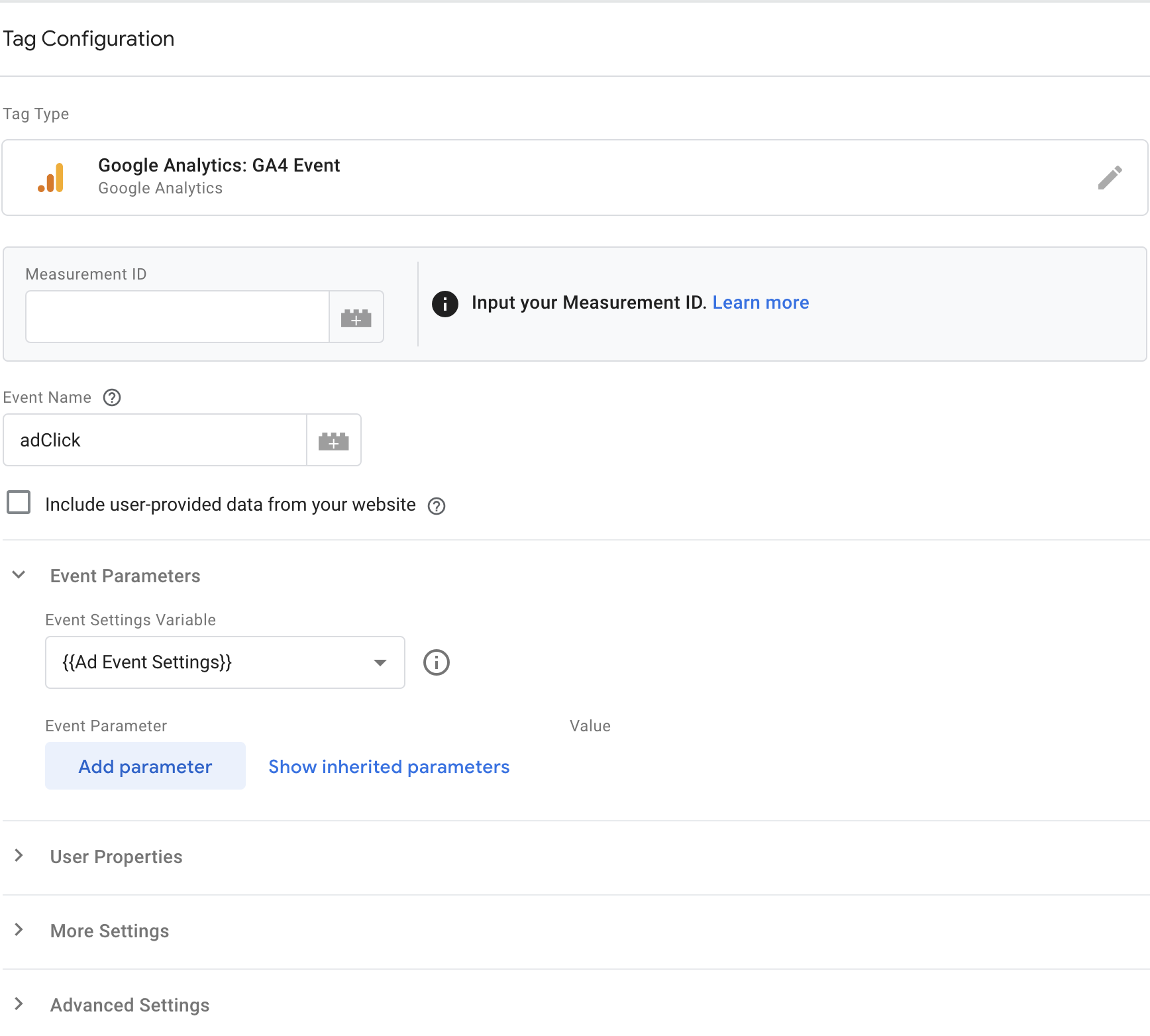Image resolution: width=1150 pixels, height=1036 pixels.
Task: Click the help icon next to Event Name
Action: [x=112, y=397]
